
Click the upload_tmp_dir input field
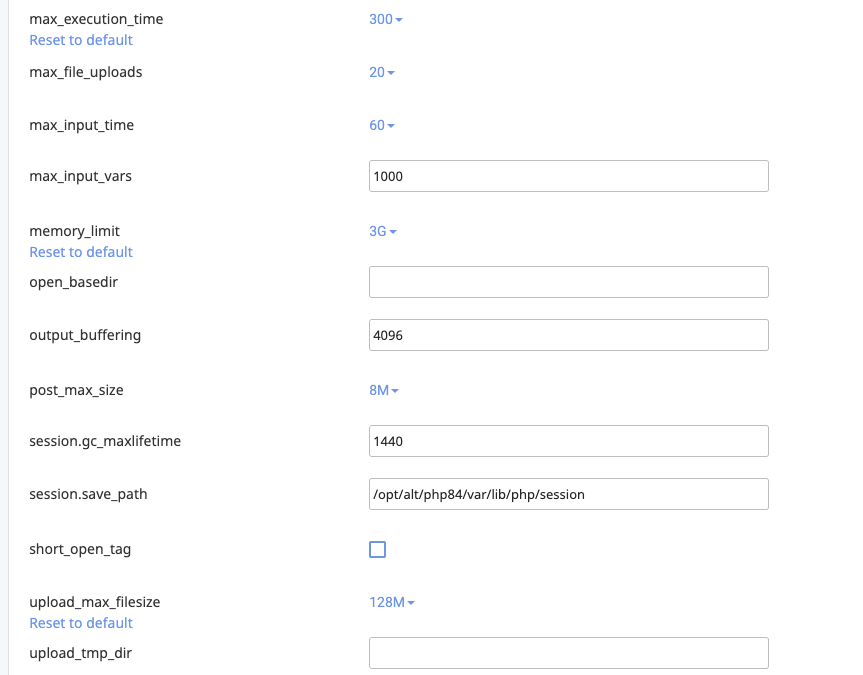point(569,653)
